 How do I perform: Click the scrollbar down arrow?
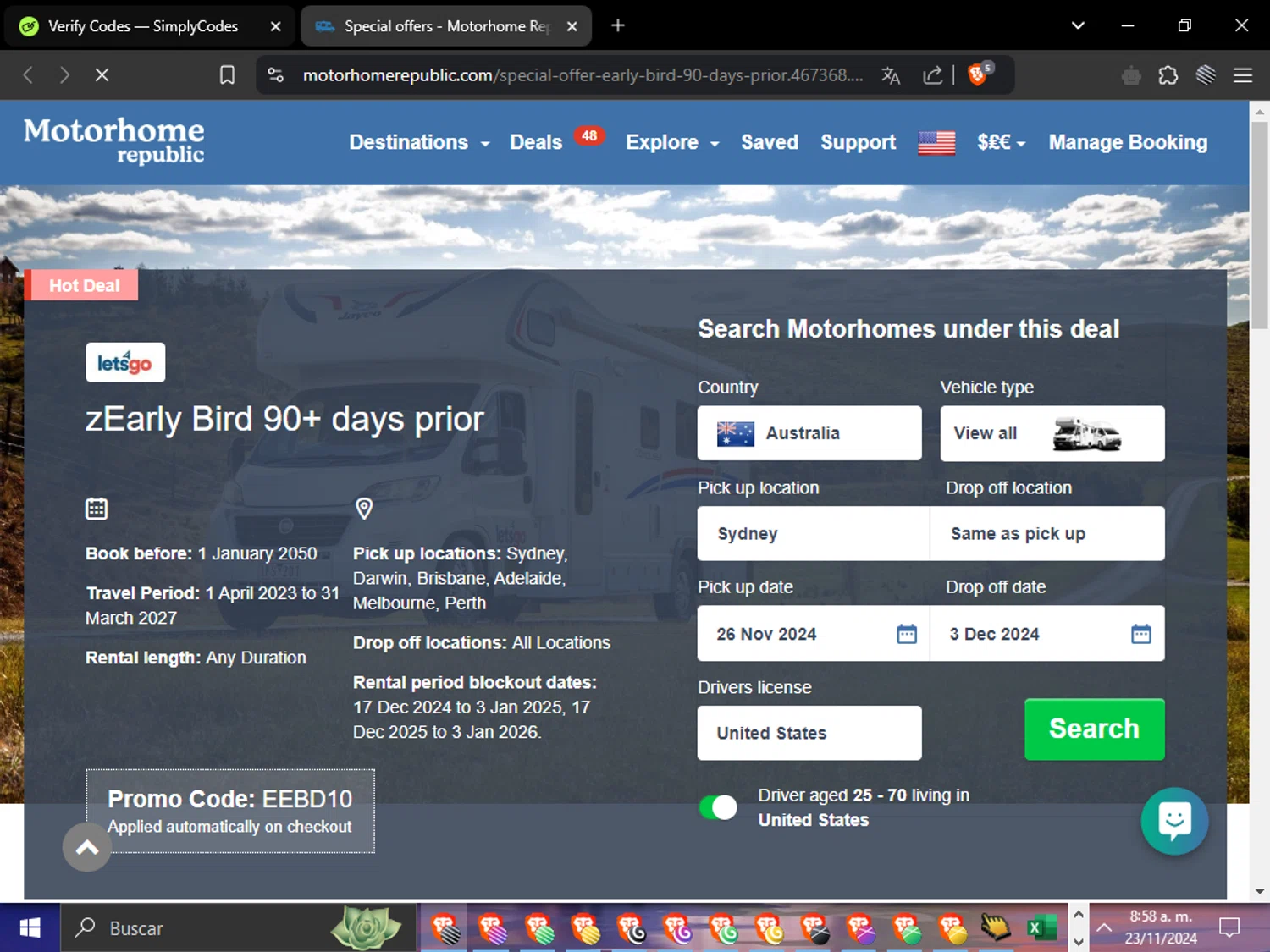[x=1259, y=891]
